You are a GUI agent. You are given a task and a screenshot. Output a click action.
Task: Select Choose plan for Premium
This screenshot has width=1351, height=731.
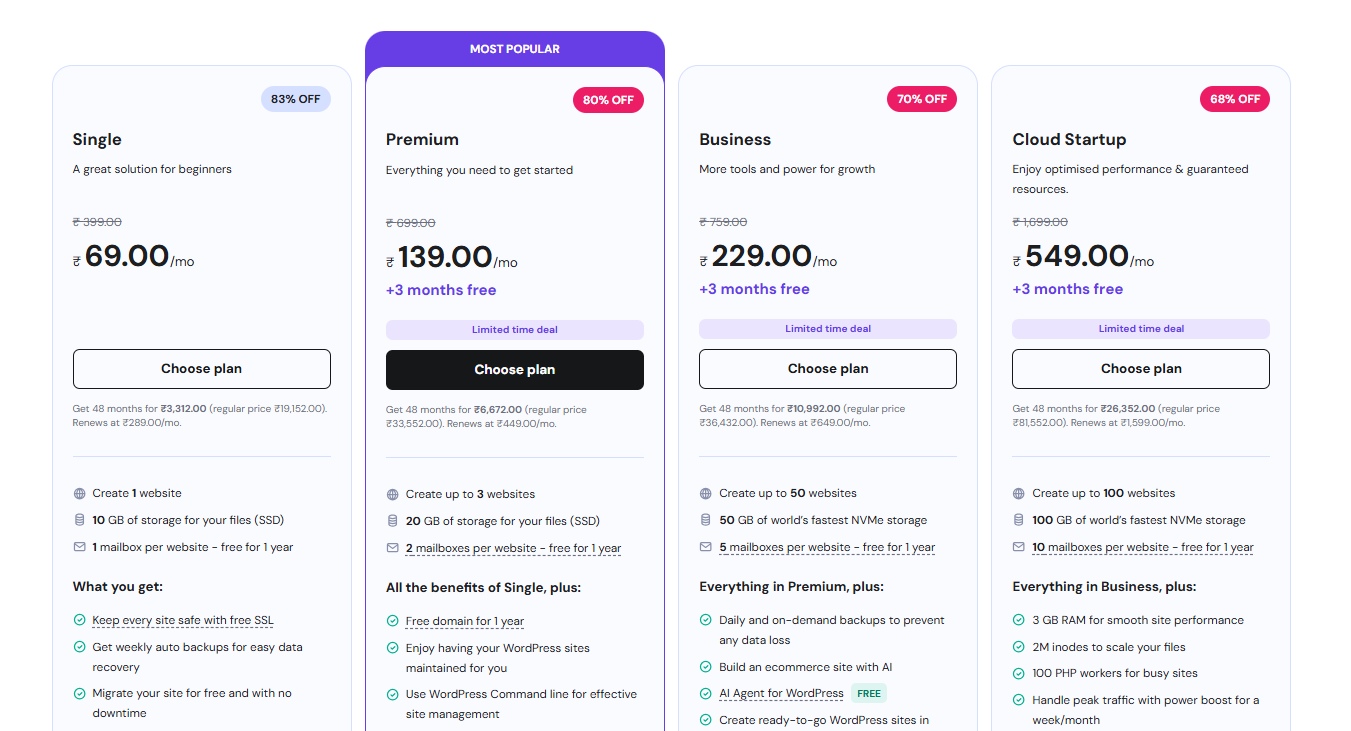click(x=514, y=370)
